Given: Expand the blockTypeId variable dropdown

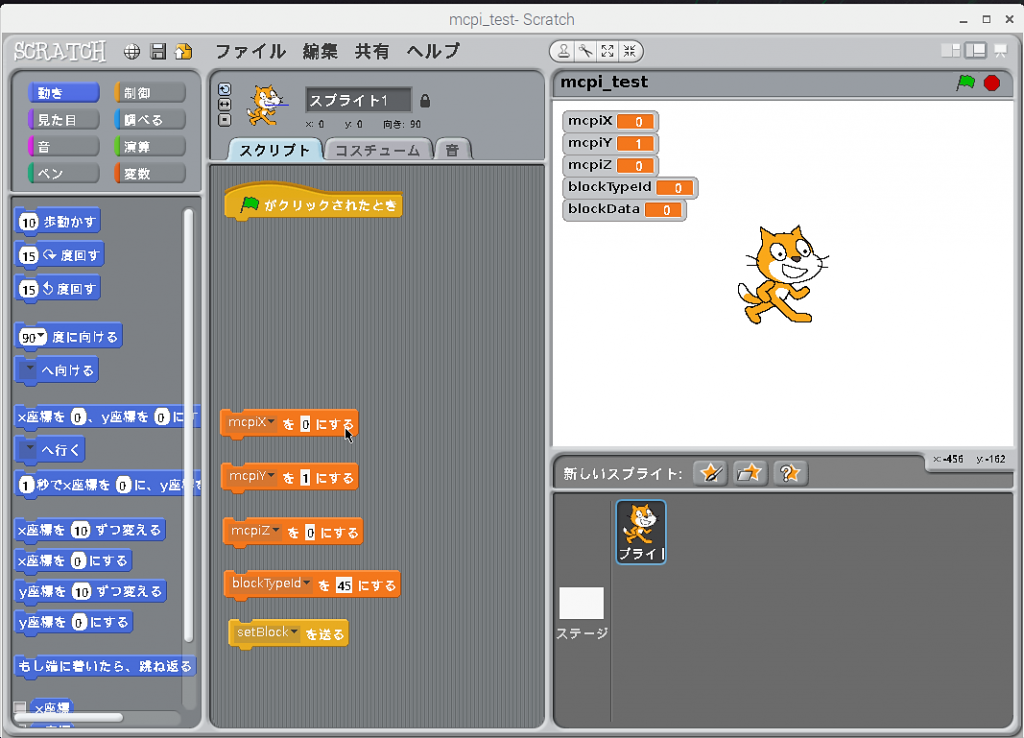Looking at the screenshot, I should tap(306, 583).
